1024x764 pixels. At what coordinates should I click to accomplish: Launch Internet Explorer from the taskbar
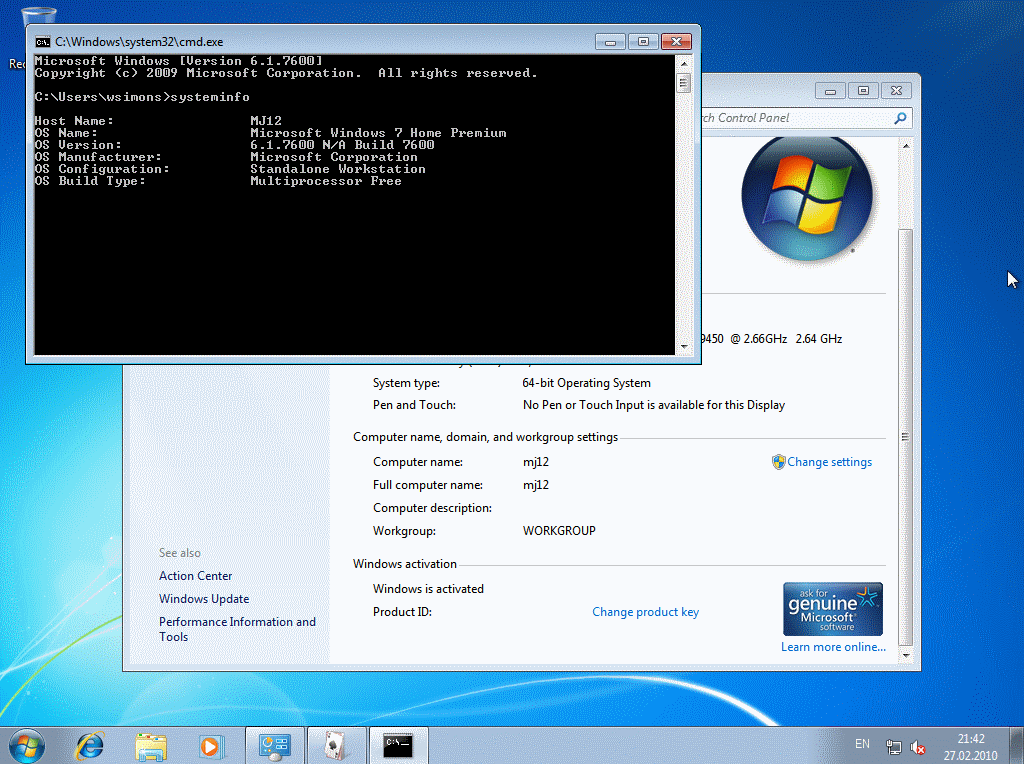[x=90, y=745]
